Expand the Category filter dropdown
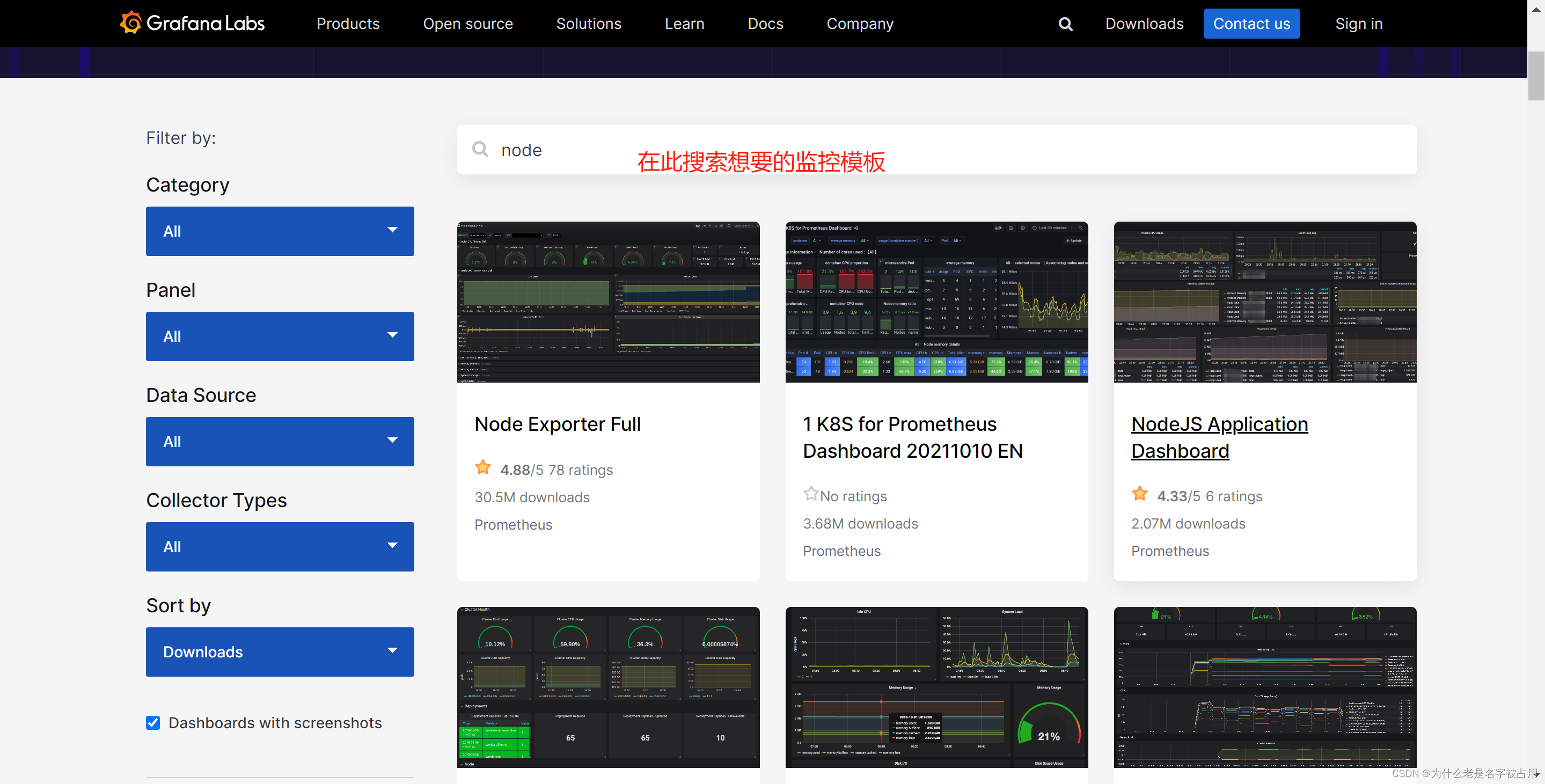 (x=280, y=231)
